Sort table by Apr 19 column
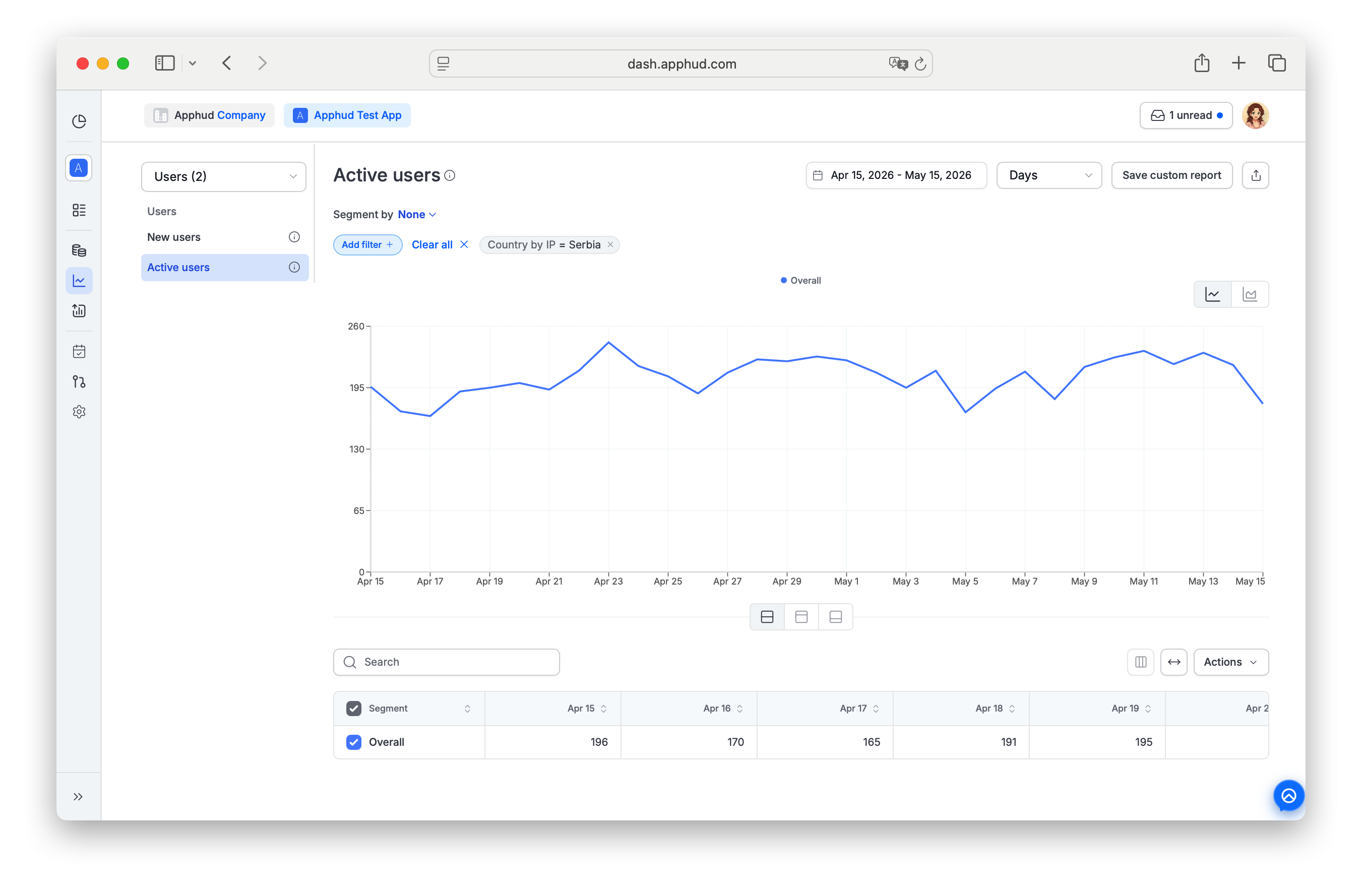The height and width of the screenshot is (896, 1362). pyautogui.click(x=1148, y=709)
